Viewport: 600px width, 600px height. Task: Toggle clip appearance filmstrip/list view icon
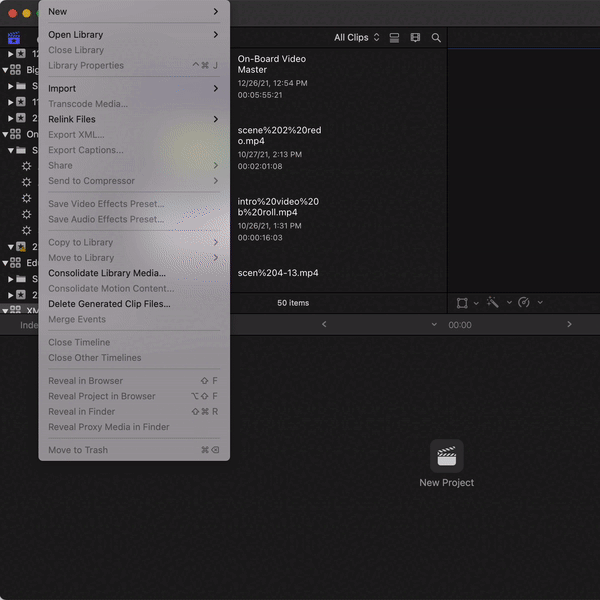(x=394, y=38)
